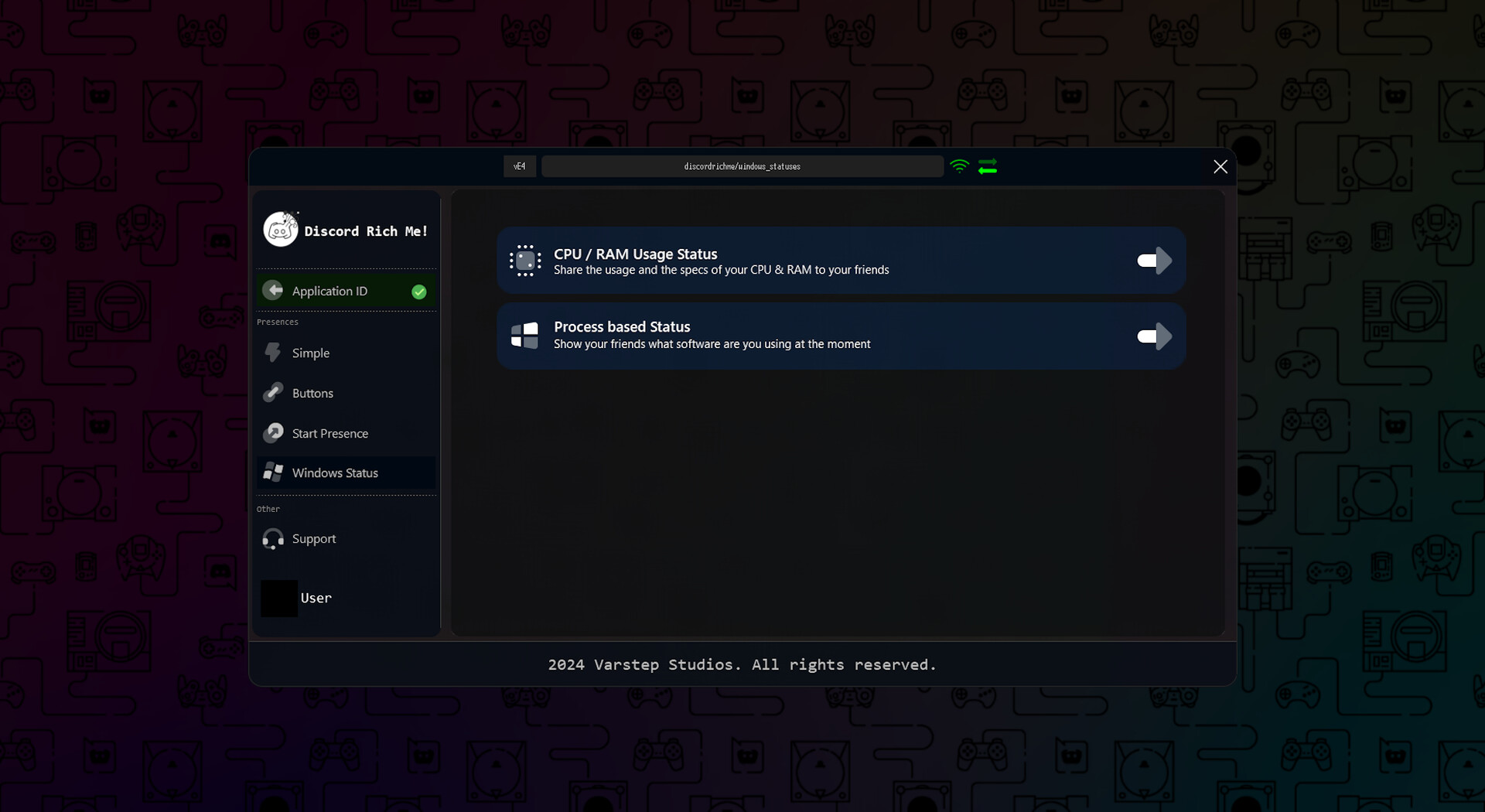
Task: Click the CPU chip icon on the usage card
Action: point(525,261)
